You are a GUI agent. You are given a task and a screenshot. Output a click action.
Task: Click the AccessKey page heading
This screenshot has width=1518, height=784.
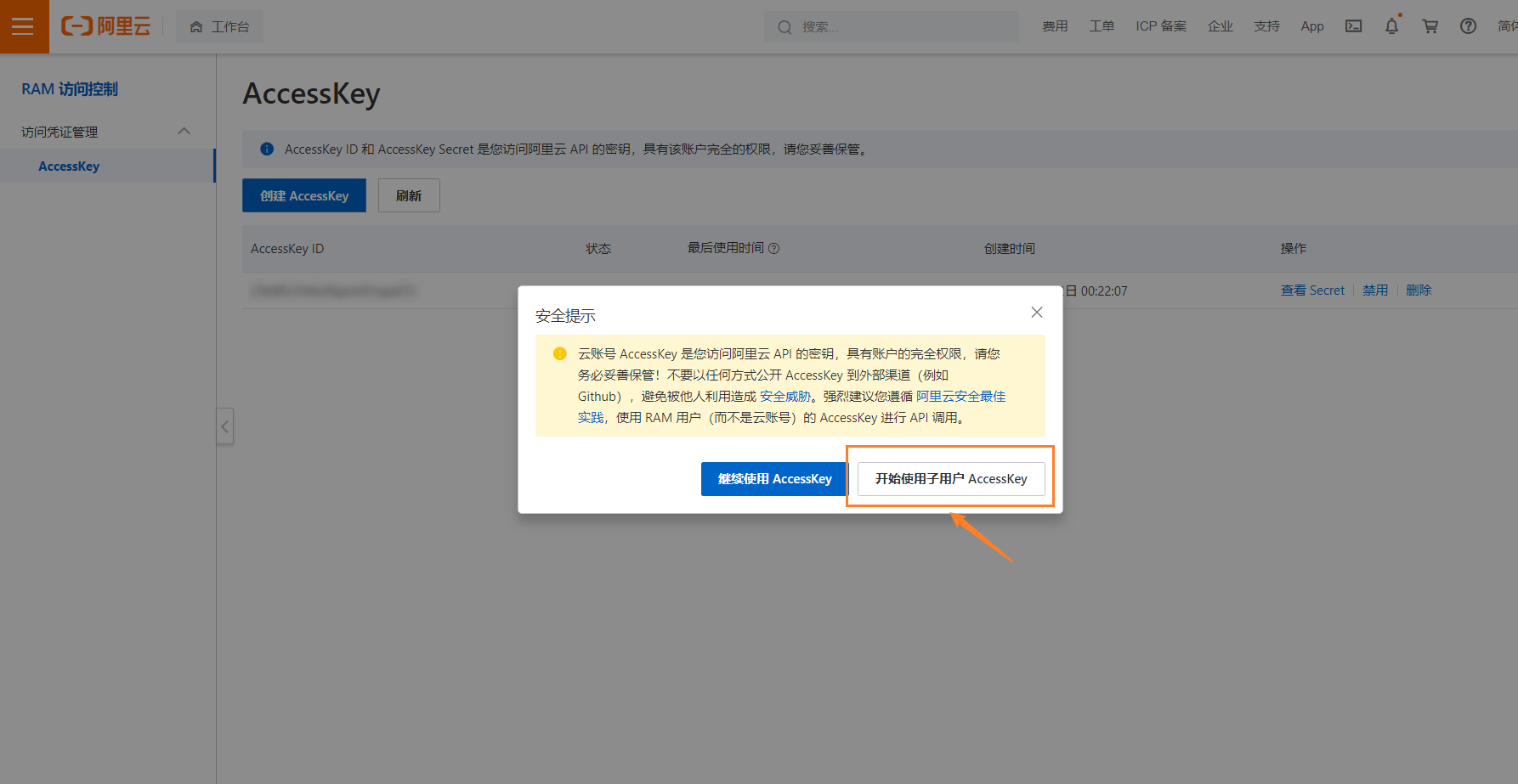(311, 93)
